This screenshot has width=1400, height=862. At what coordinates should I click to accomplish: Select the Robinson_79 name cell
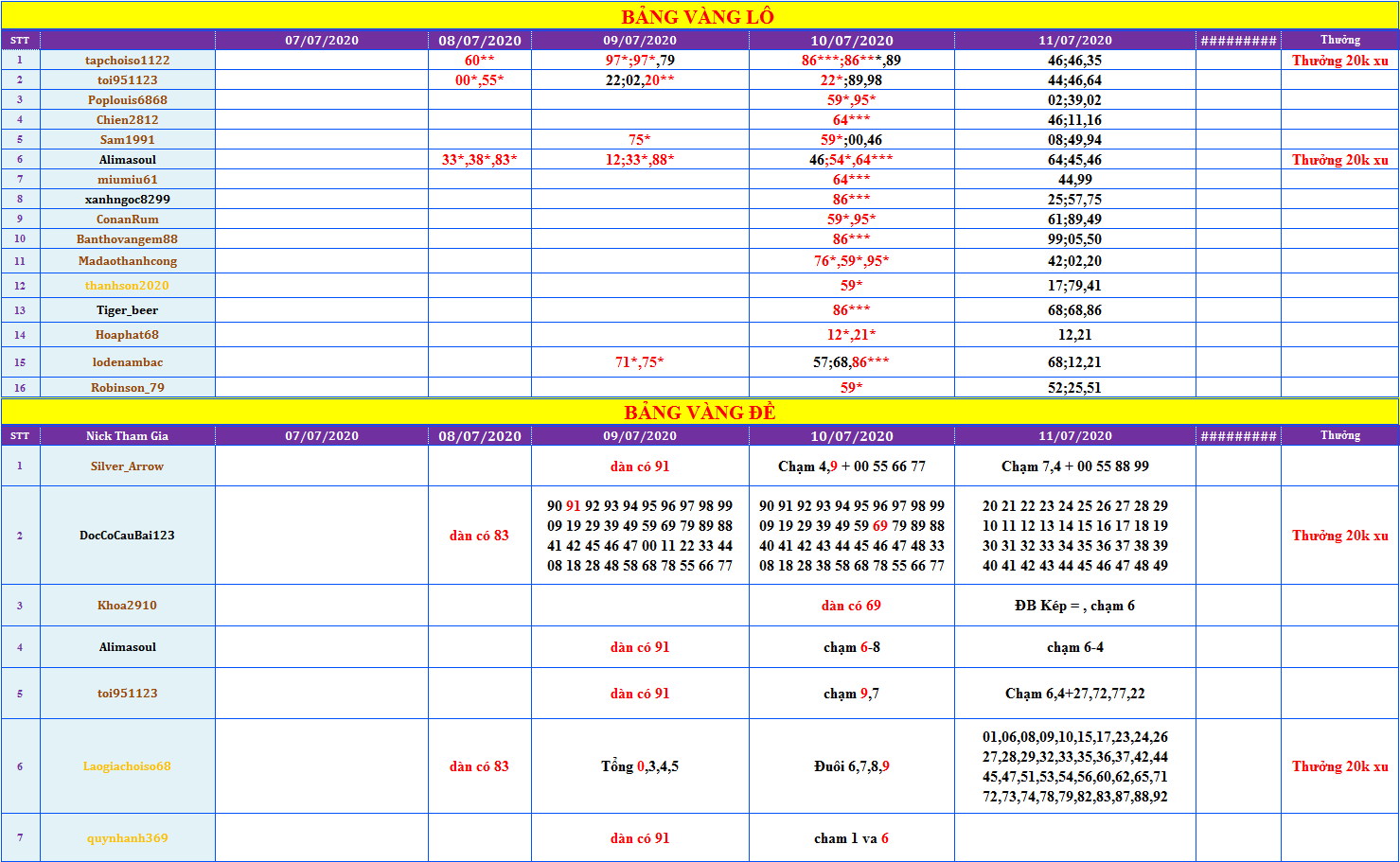tap(128, 388)
